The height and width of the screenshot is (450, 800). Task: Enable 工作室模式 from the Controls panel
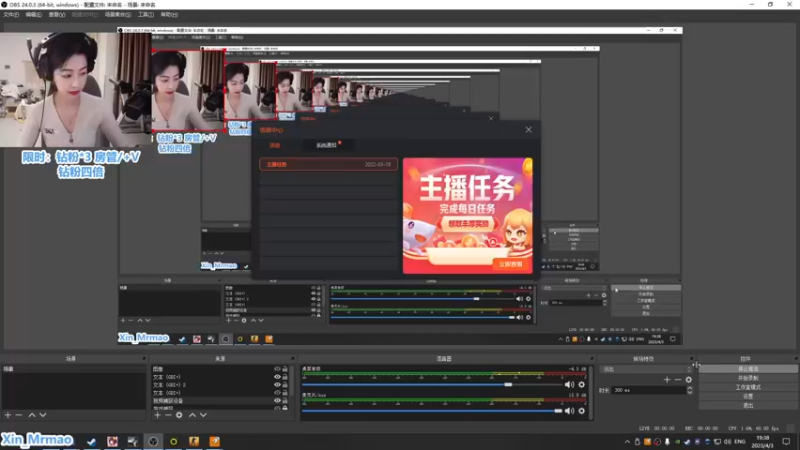[748, 387]
